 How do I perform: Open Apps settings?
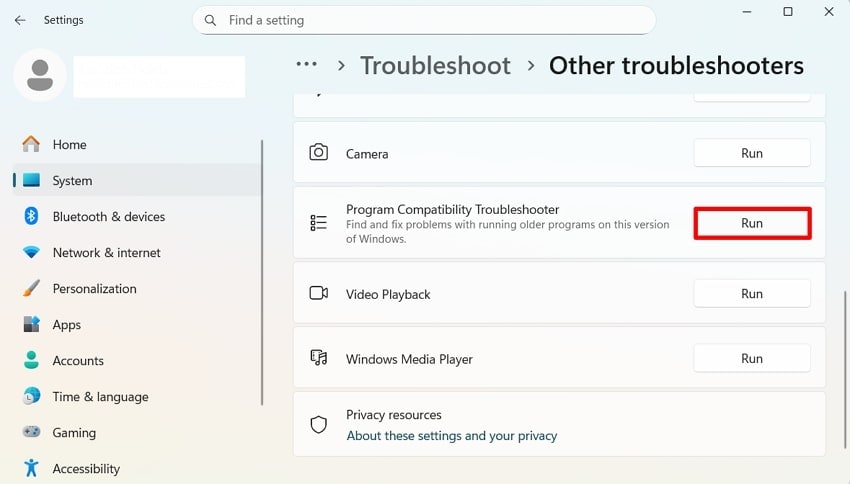[137, 325]
